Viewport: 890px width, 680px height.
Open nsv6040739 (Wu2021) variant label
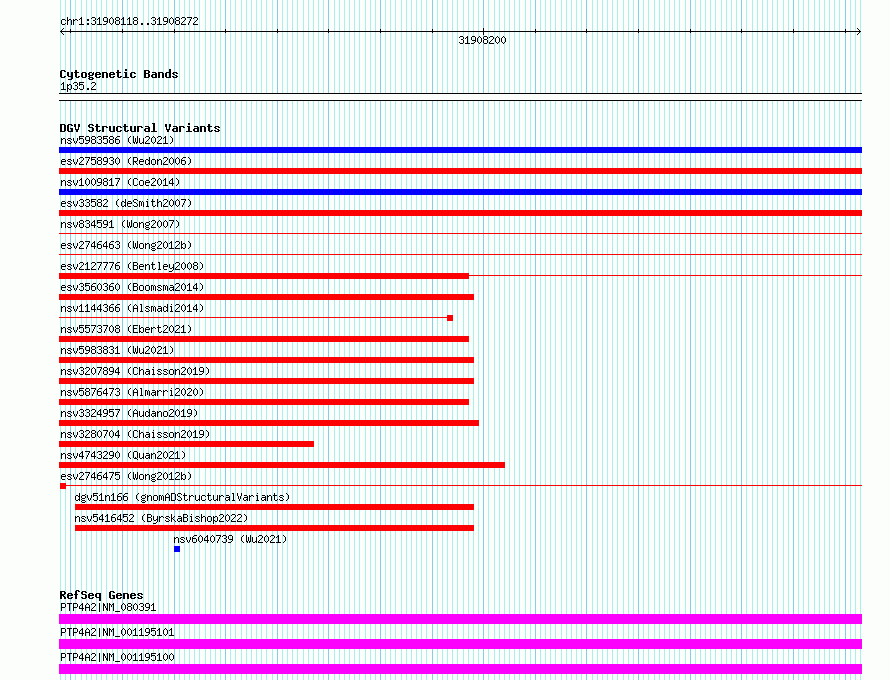[230, 539]
